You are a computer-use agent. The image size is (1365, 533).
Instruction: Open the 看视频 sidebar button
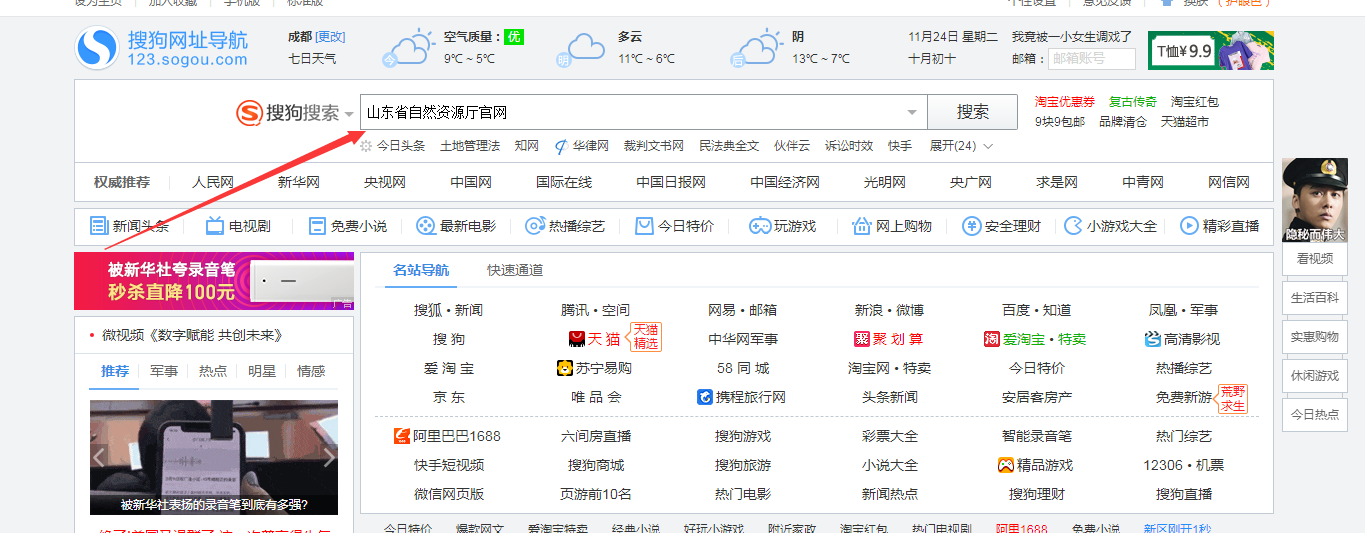click(x=1314, y=259)
